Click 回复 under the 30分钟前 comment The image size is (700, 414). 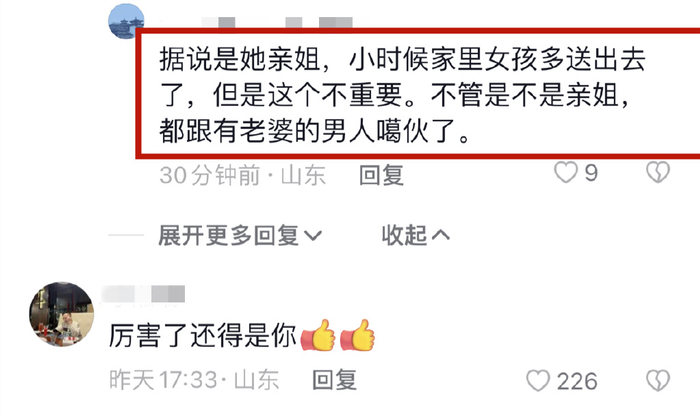382,175
